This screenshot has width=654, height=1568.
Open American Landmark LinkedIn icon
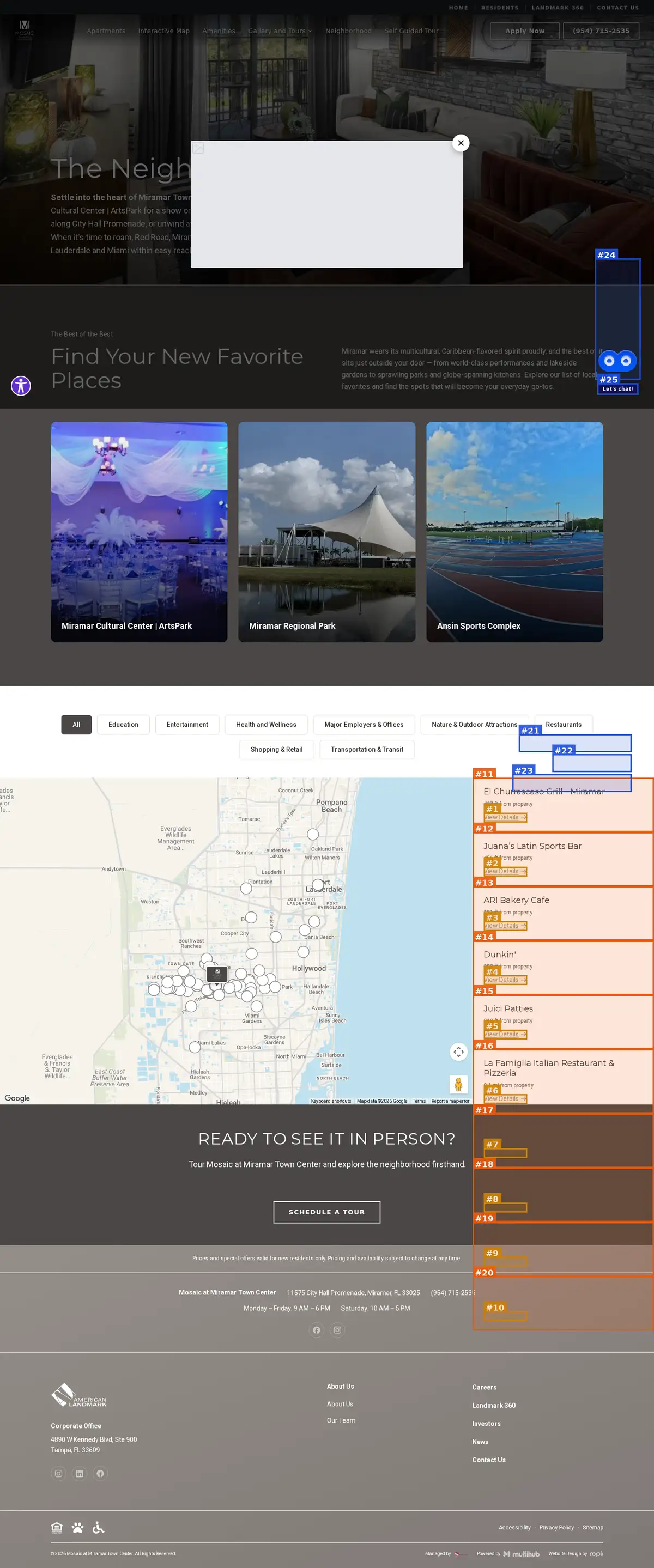(79, 1474)
